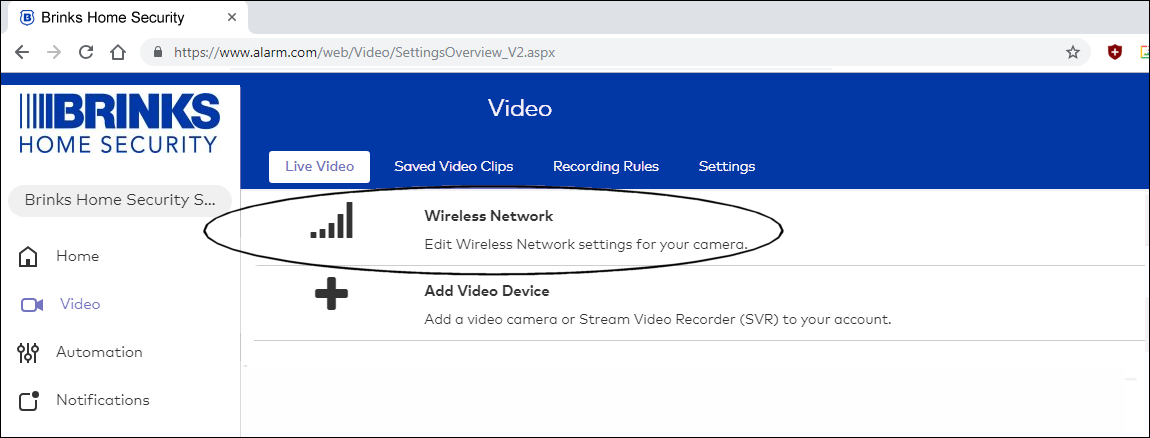This screenshot has height=438, width=1150.
Task: Click the browser forward arrow
Action: [54, 52]
